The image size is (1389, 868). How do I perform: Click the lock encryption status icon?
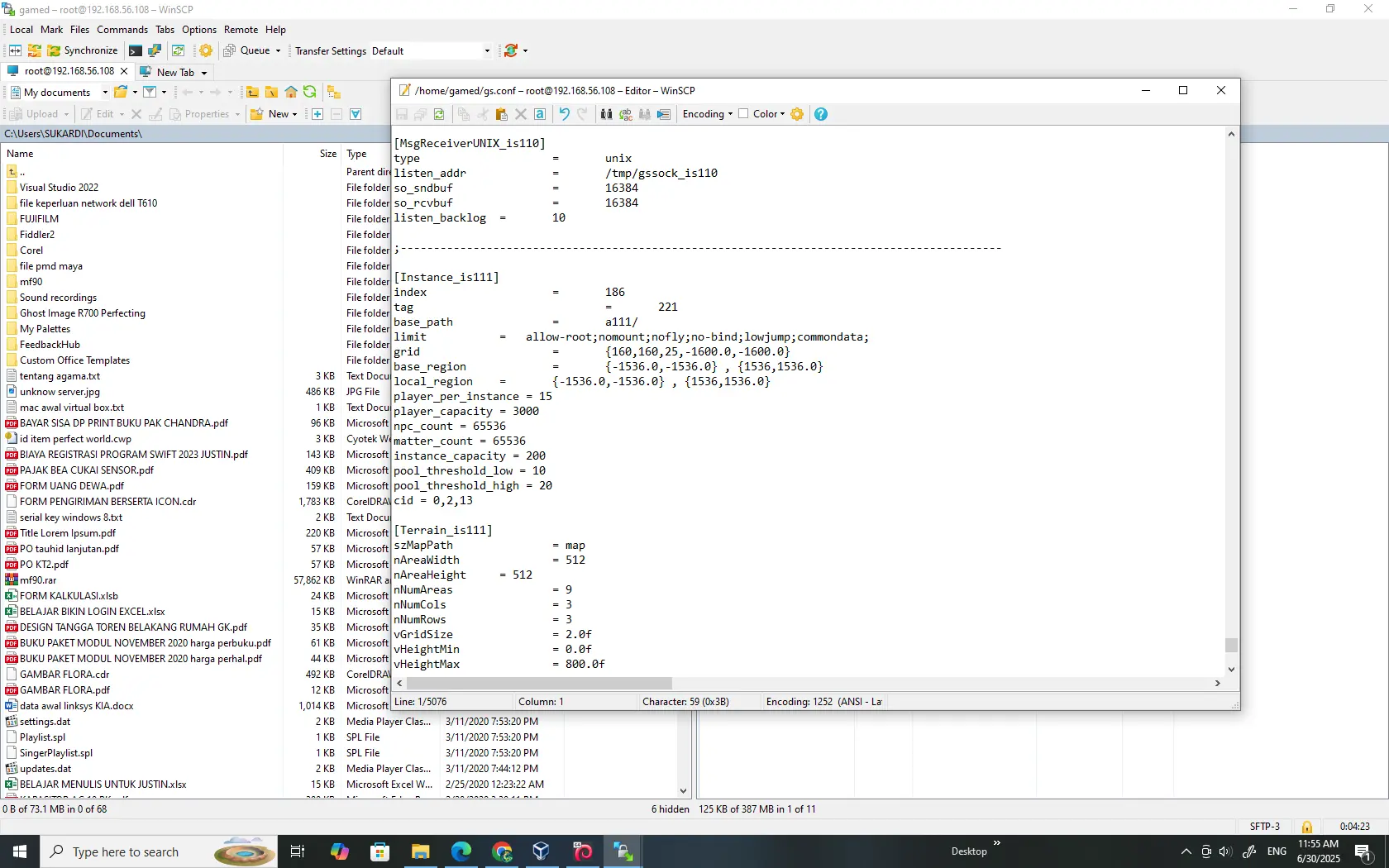(x=1307, y=827)
